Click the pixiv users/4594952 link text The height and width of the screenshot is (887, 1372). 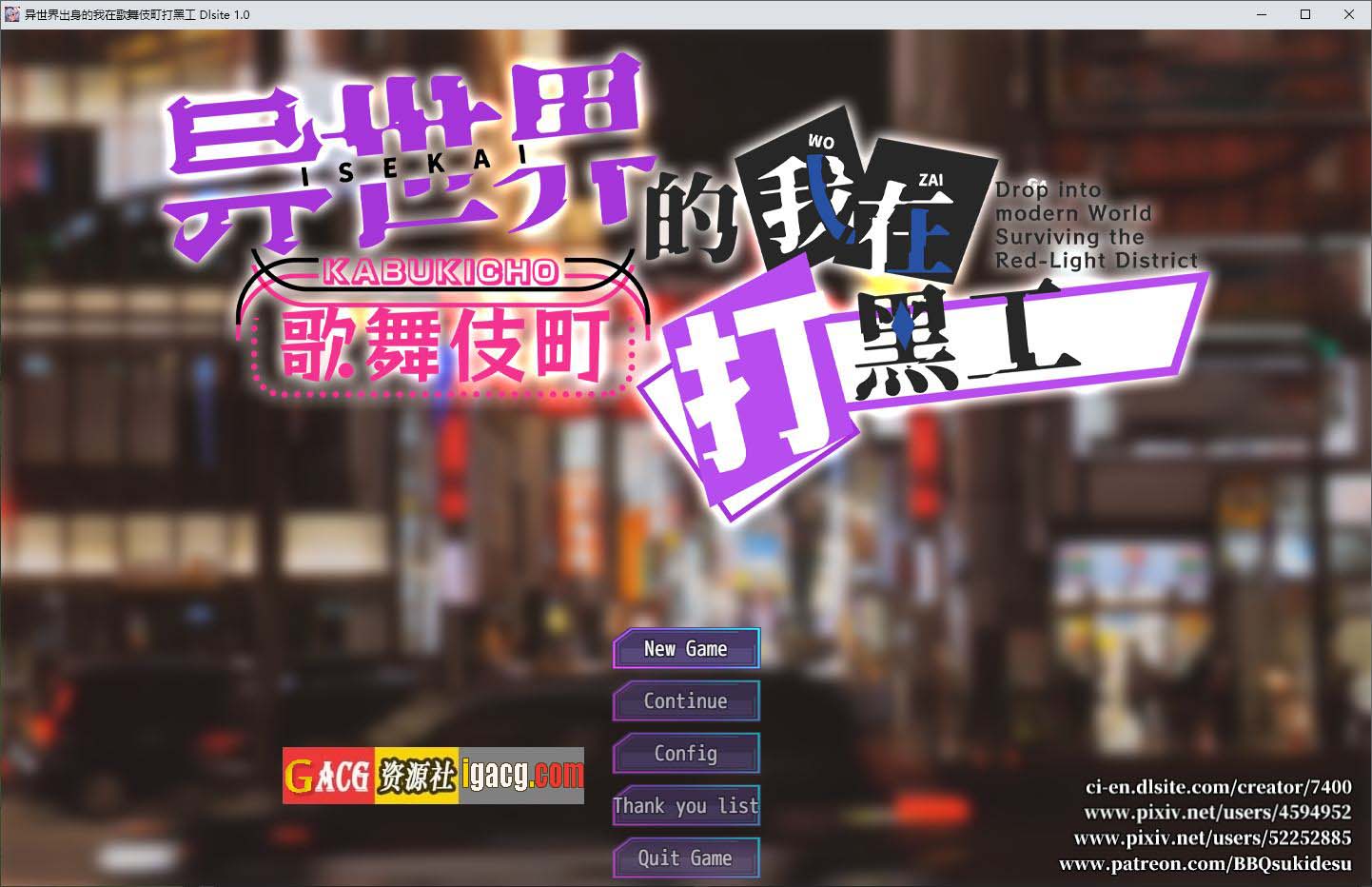1217,813
